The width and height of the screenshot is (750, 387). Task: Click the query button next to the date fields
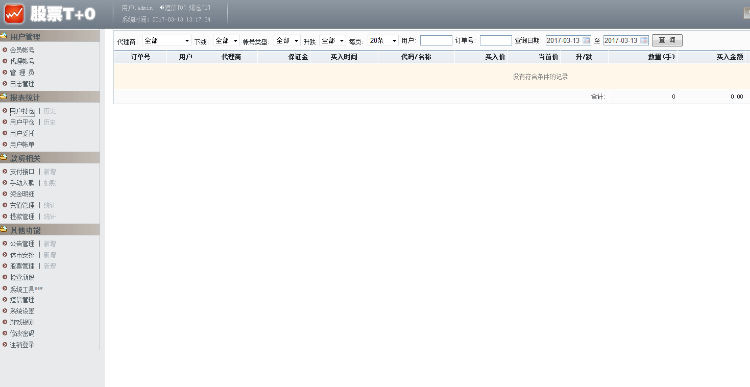click(667, 41)
